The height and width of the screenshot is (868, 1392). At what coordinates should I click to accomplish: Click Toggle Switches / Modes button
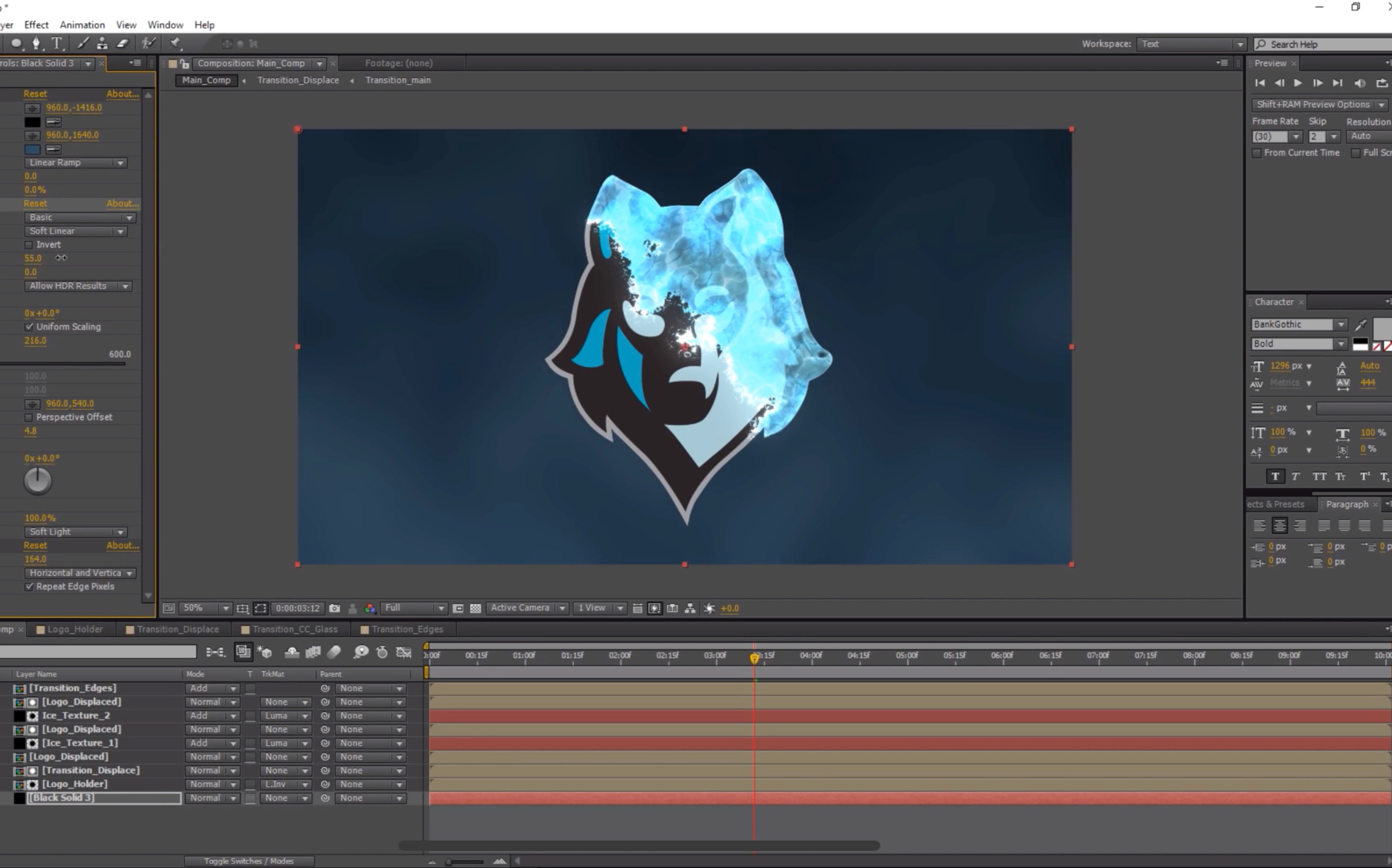(248, 861)
